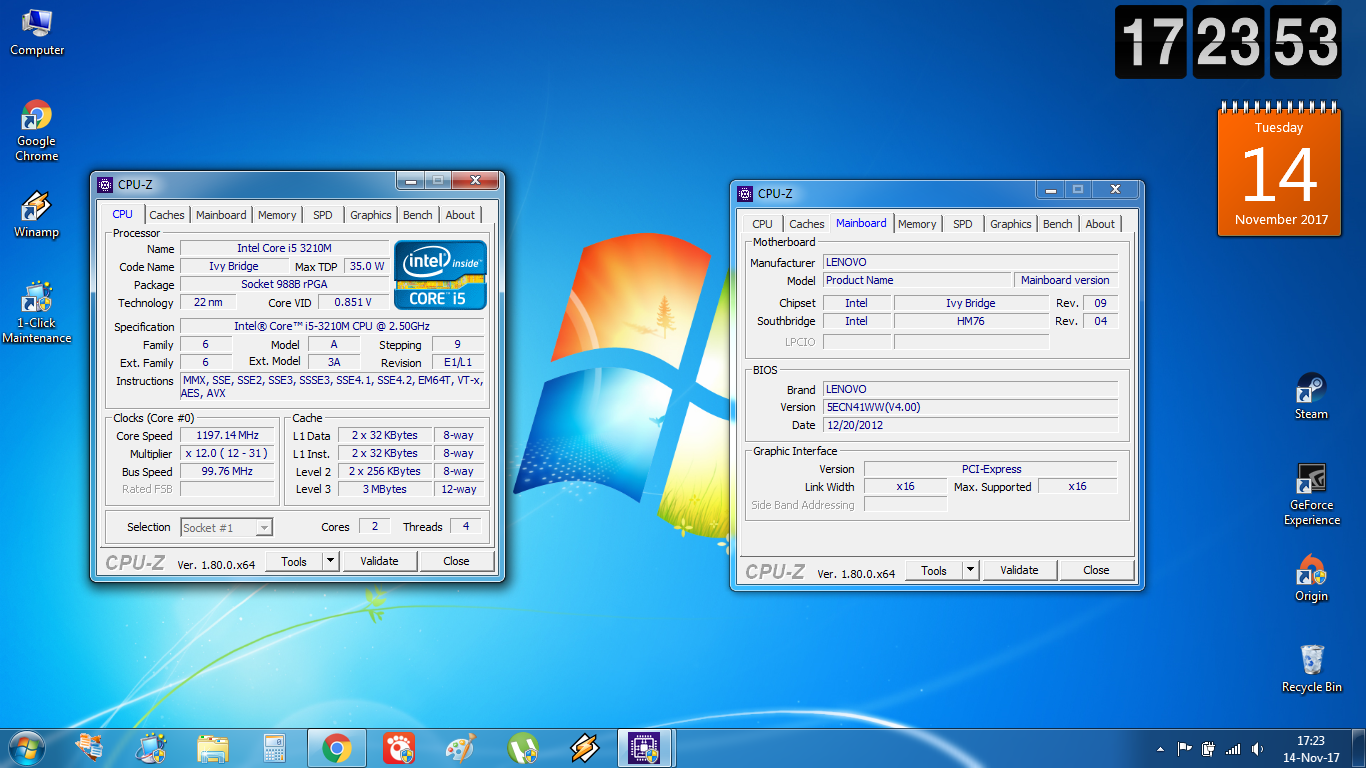Screen dimensions: 1366x768
Task: Click the Show desktop button beside the clock
Action: (x=1359, y=749)
